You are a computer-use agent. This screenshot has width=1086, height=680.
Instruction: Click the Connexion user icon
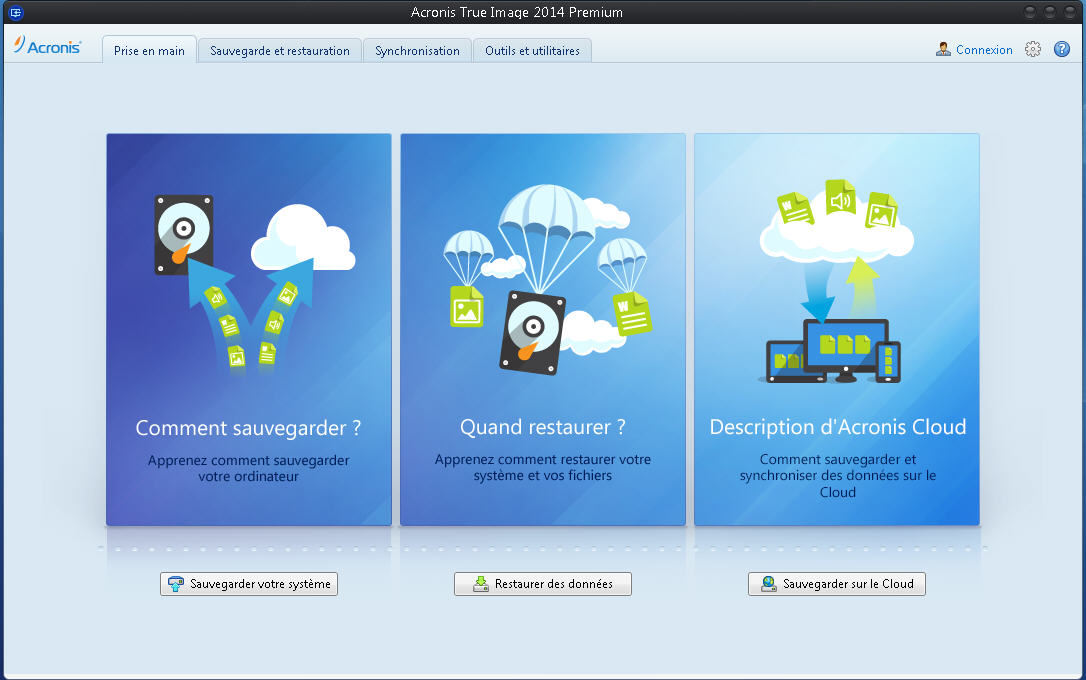(x=943, y=49)
